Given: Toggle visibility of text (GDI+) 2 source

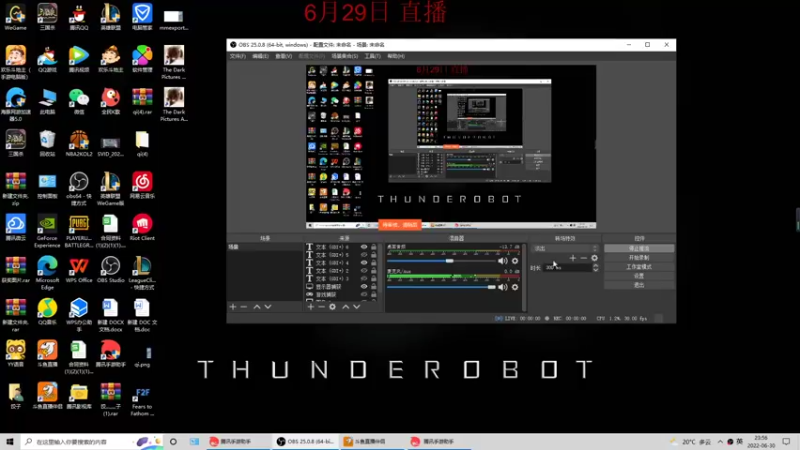Looking at the screenshot, I should (364, 271).
